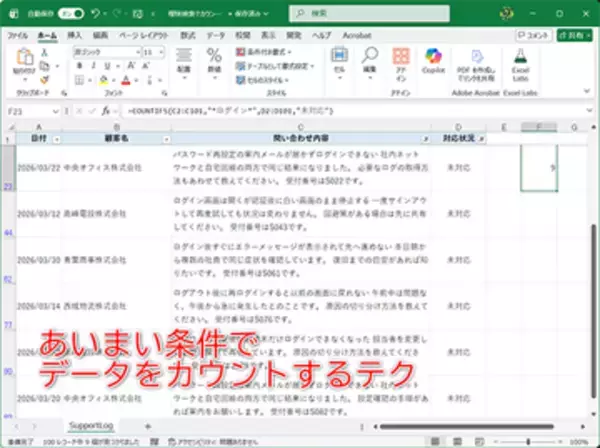Switch to Page Break Preview in status bar
Screen dimensions: 600x448
point(479,441)
